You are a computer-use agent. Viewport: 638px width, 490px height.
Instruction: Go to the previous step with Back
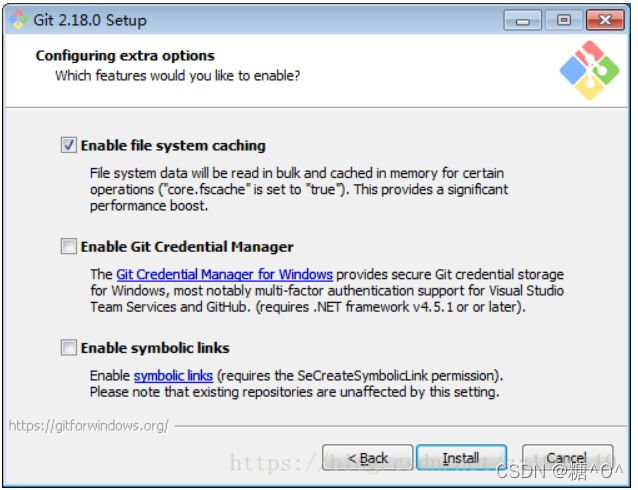tap(367, 458)
